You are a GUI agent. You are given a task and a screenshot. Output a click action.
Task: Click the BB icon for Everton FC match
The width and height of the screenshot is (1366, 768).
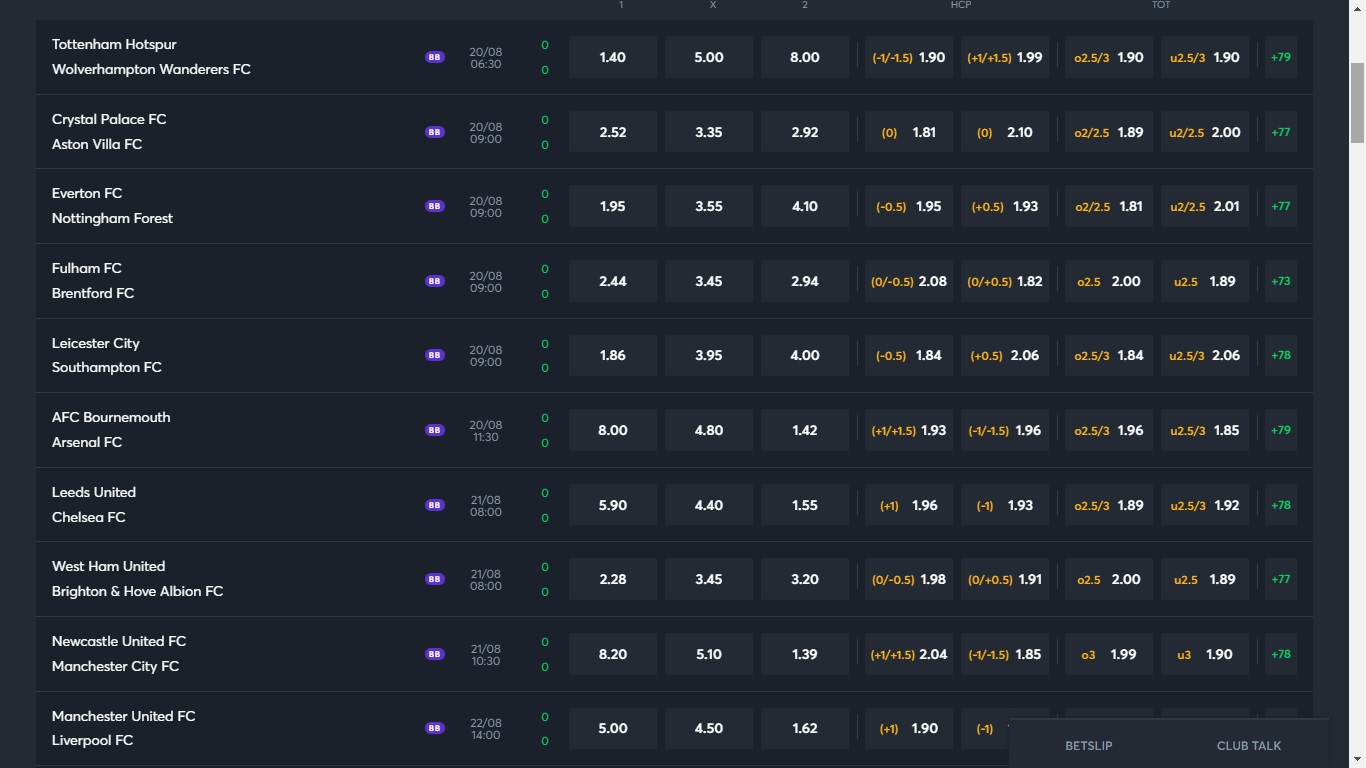tap(435, 206)
